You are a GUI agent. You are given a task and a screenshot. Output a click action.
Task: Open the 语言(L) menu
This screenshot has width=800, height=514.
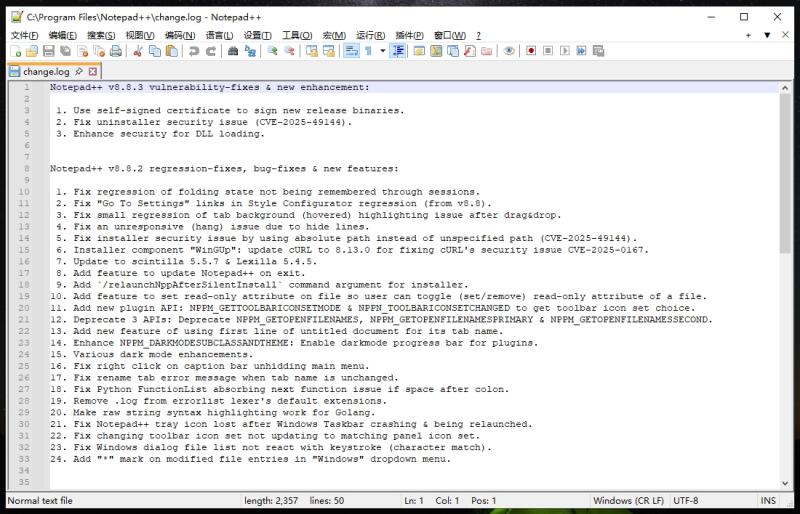tap(219, 35)
